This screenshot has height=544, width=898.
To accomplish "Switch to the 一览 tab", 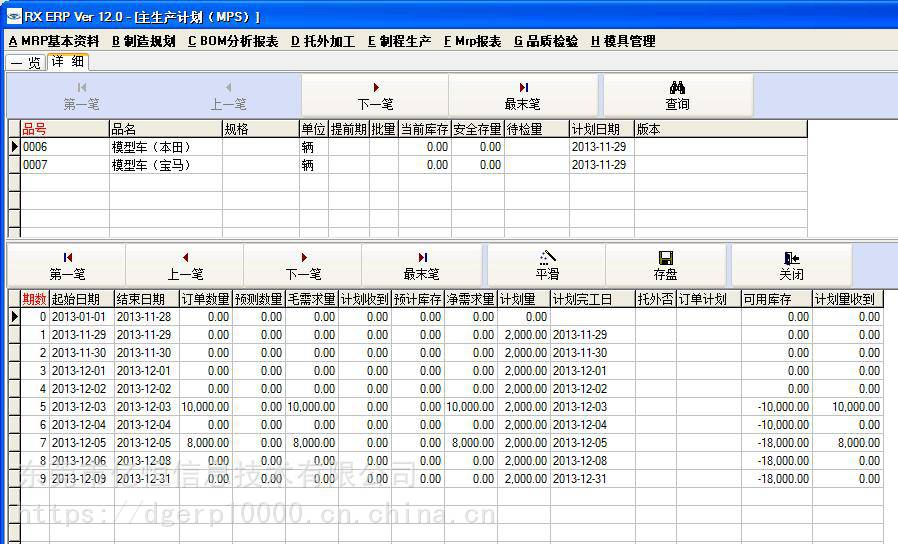I will click(x=27, y=62).
